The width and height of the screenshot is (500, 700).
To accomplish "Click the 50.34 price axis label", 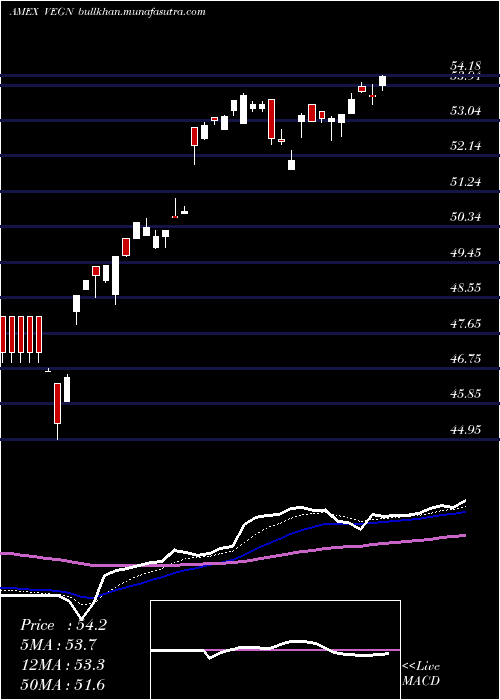I will (466, 217).
